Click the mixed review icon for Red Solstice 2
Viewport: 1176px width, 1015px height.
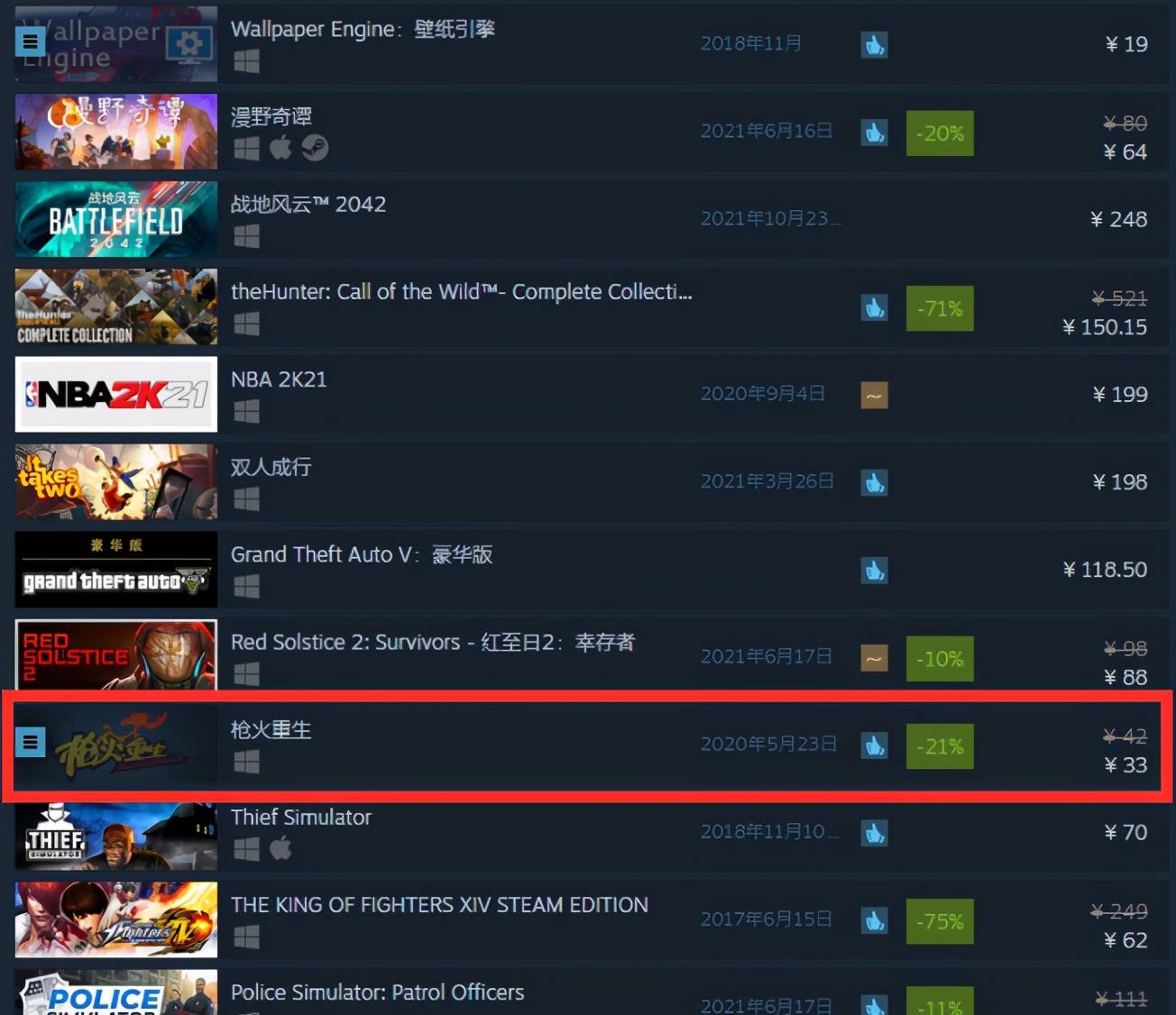point(874,658)
